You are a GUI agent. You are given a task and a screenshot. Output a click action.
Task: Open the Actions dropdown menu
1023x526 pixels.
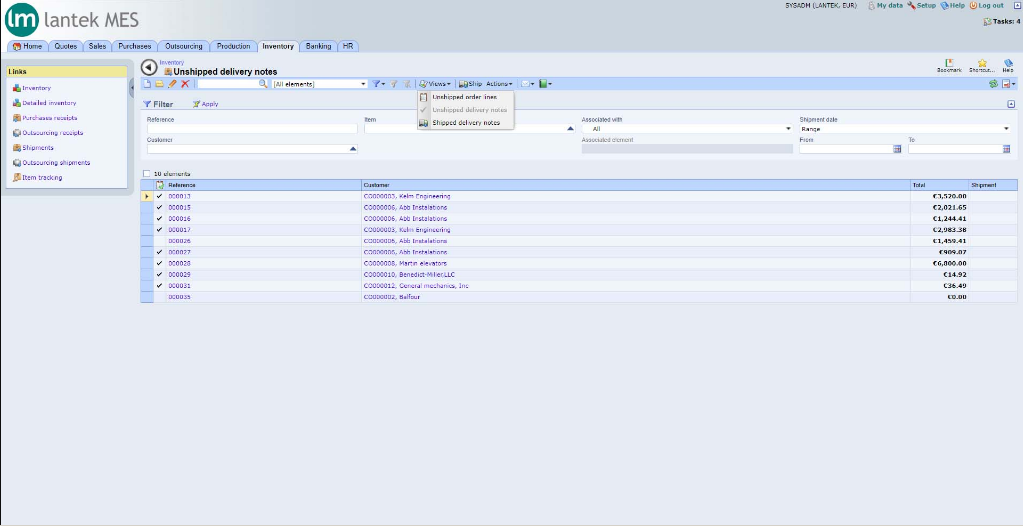tap(499, 84)
